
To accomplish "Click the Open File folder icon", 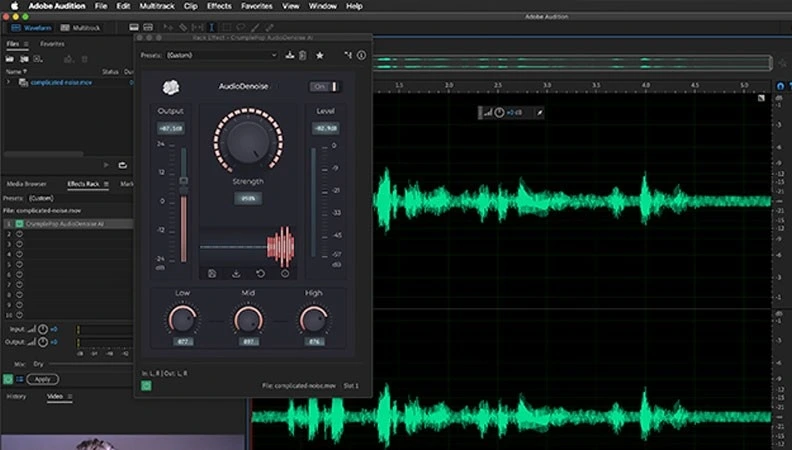I will [x=10, y=59].
